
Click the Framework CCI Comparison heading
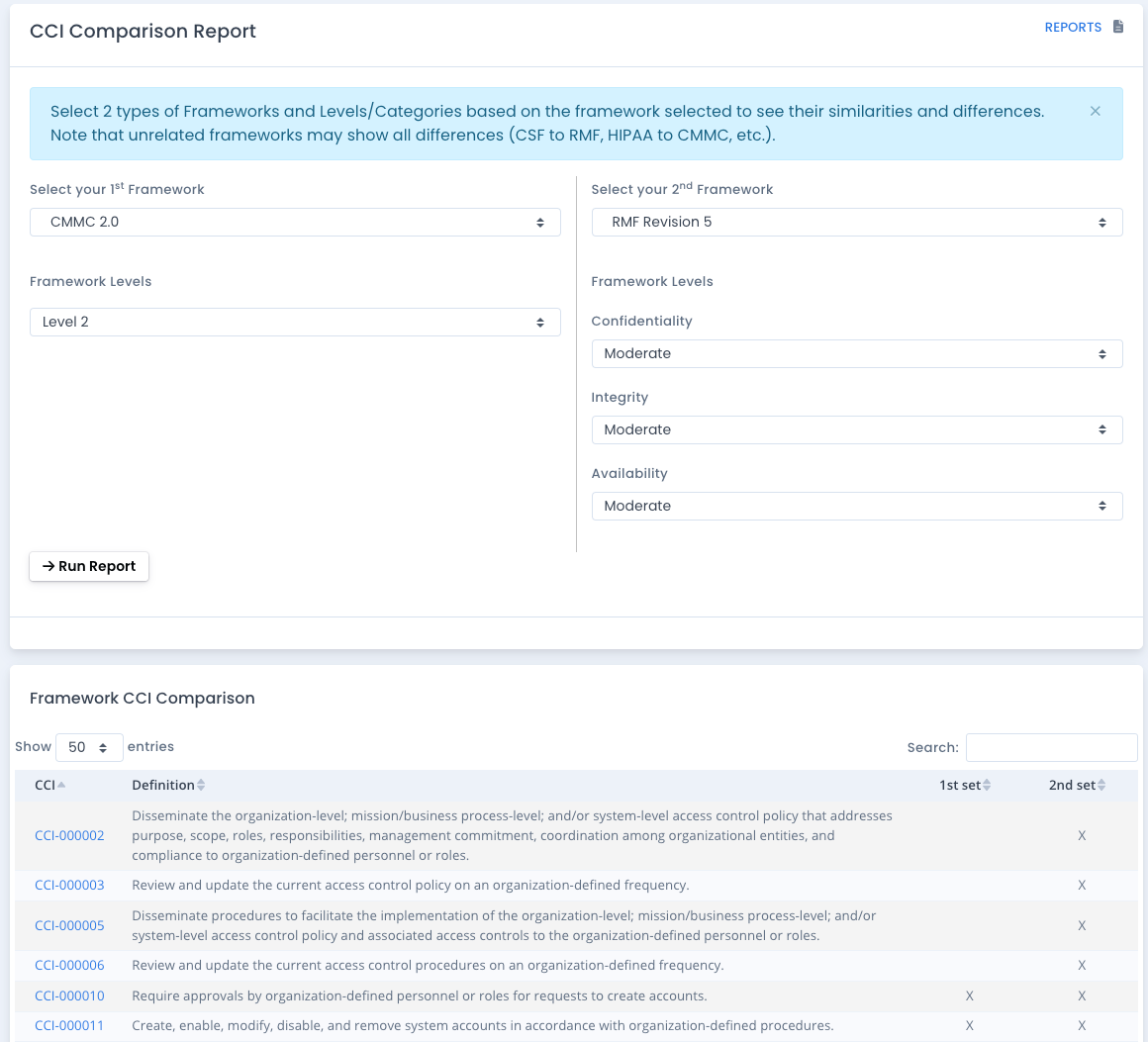(143, 699)
